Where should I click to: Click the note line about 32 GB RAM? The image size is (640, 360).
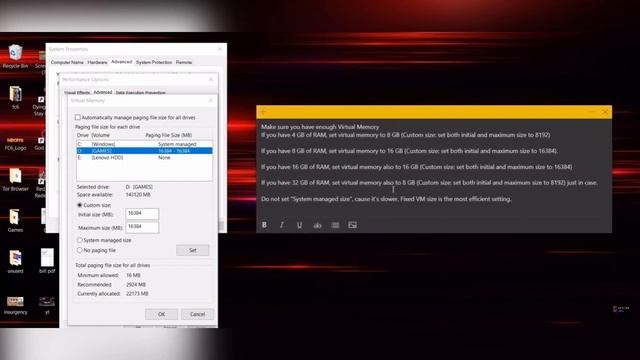(x=429, y=183)
